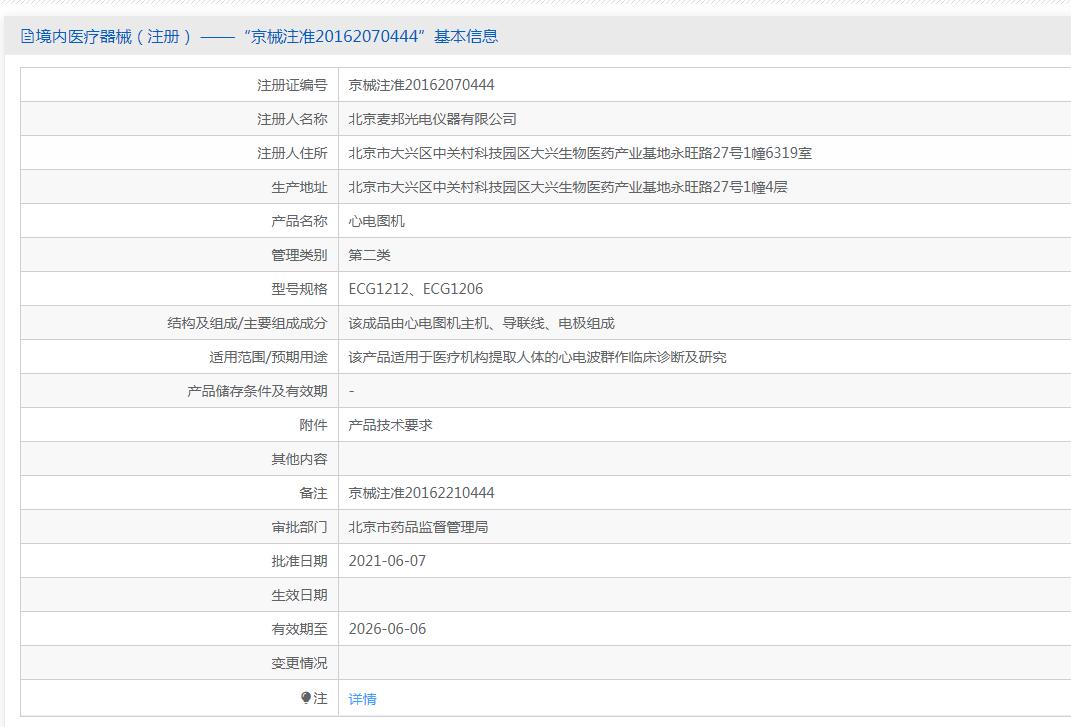Click the 型号规格 label
The width and height of the screenshot is (1071, 727).
(299, 289)
